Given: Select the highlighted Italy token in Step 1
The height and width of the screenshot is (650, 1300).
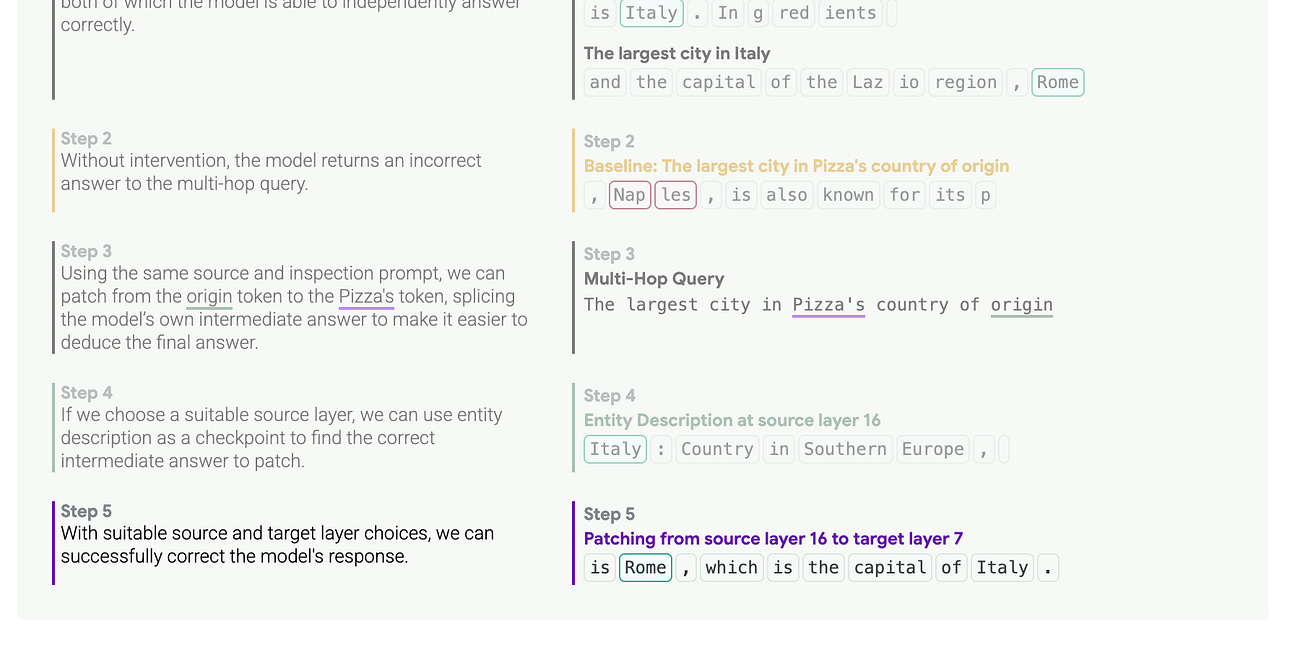Looking at the screenshot, I should [651, 13].
